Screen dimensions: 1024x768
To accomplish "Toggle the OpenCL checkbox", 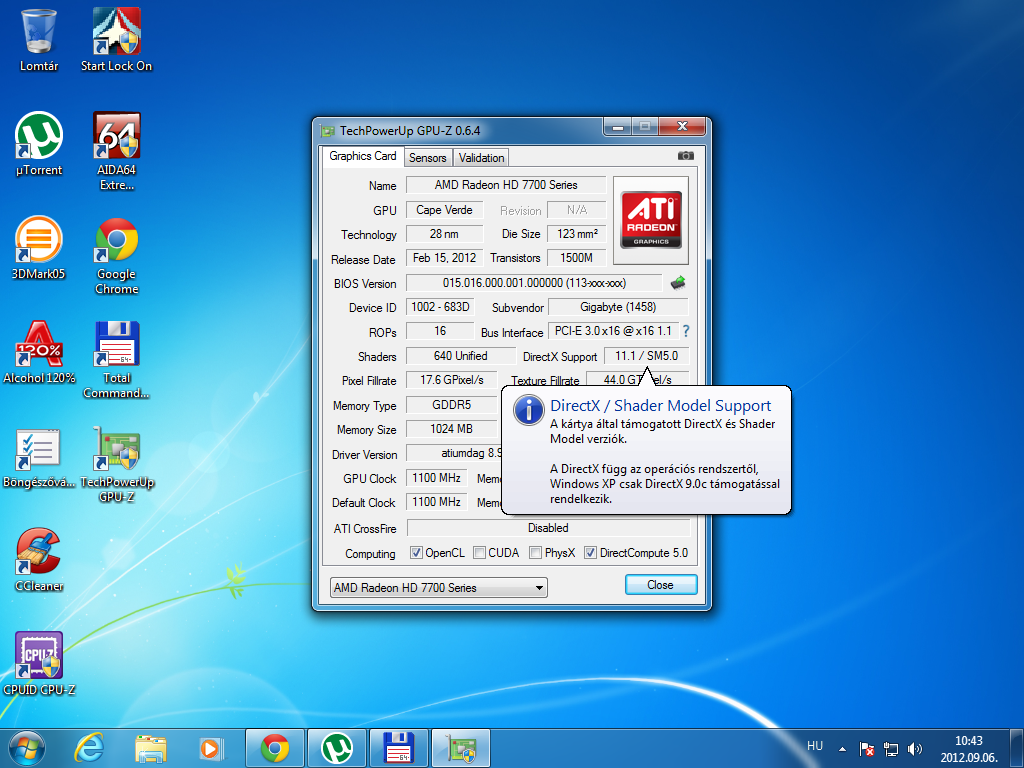I will click(416, 552).
